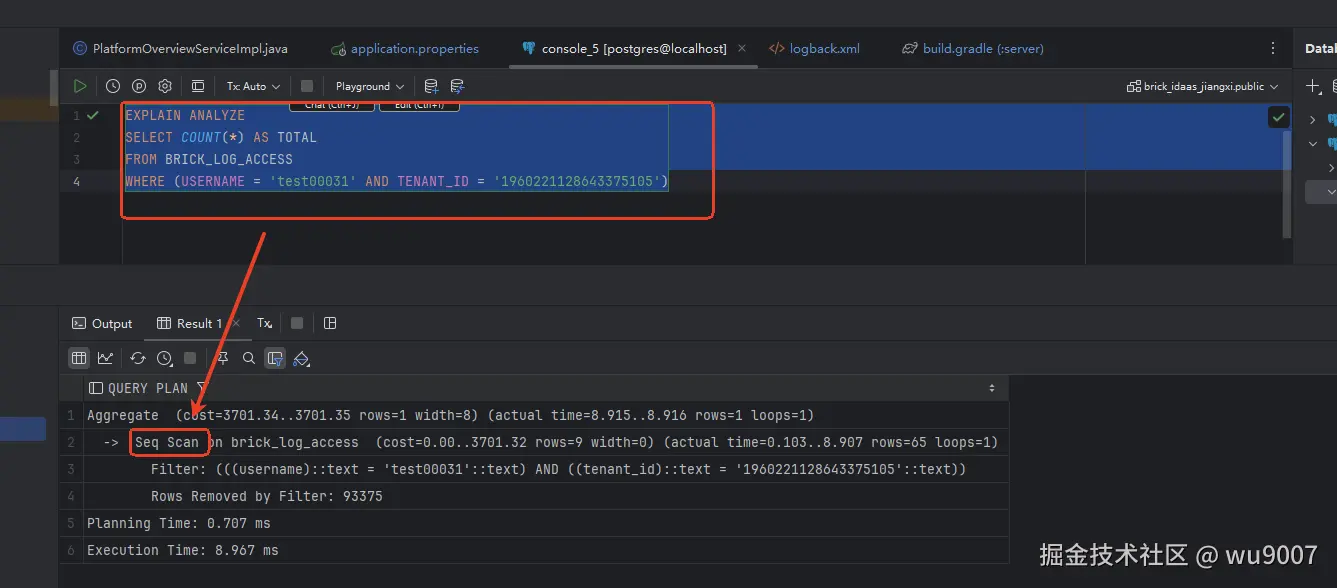Open editor tabs three-dot menu
The width and height of the screenshot is (1337, 588).
point(1272,48)
